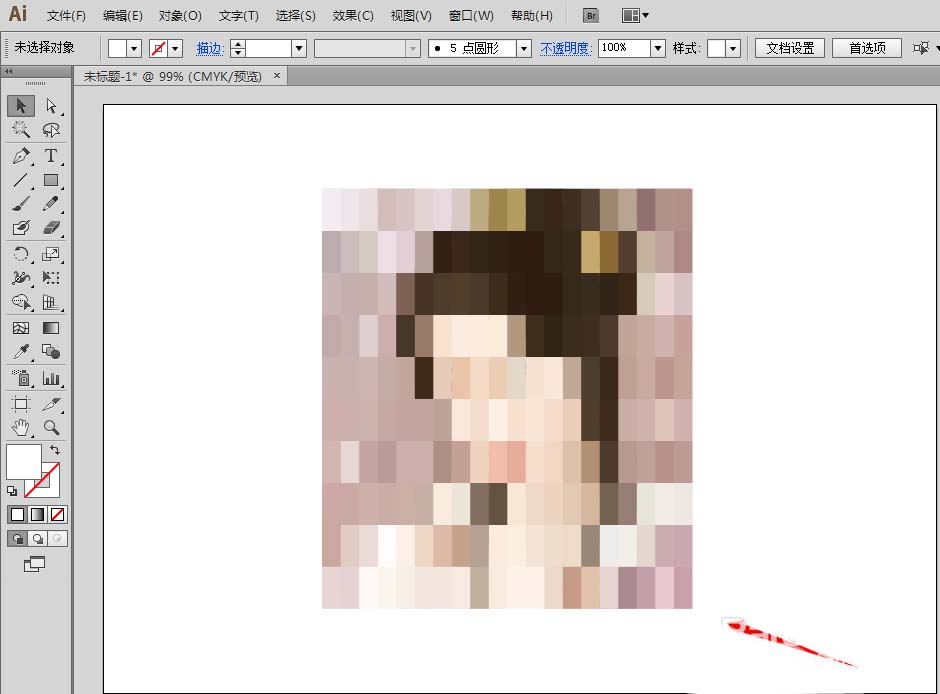The image size is (940, 694).
Task: Select the Shape Builder tool
Action: coord(21,302)
